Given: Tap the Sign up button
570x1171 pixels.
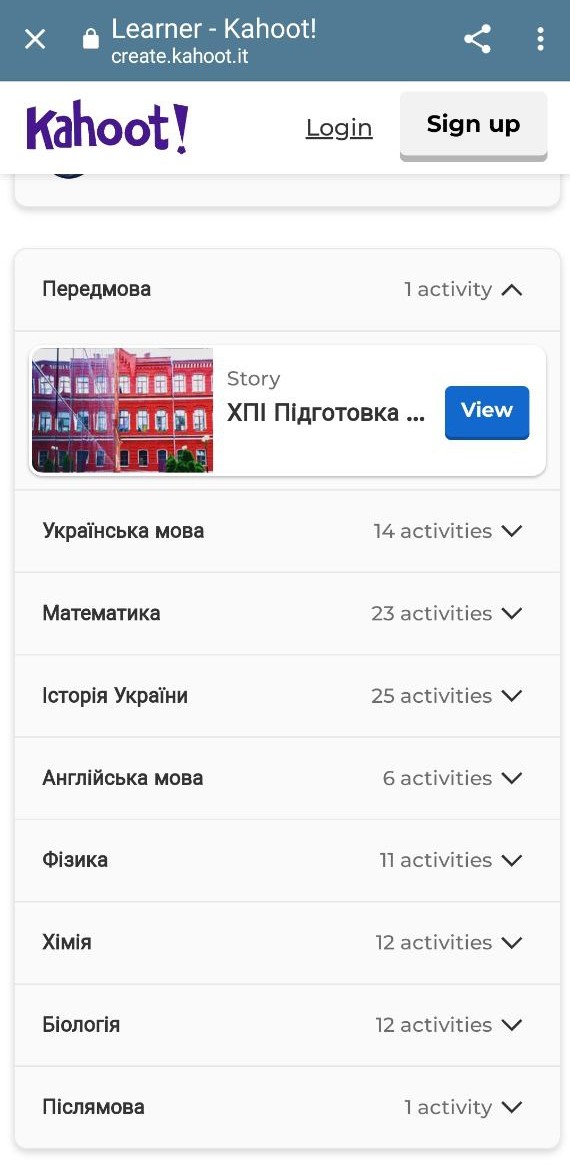Looking at the screenshot, I should 474,125.
